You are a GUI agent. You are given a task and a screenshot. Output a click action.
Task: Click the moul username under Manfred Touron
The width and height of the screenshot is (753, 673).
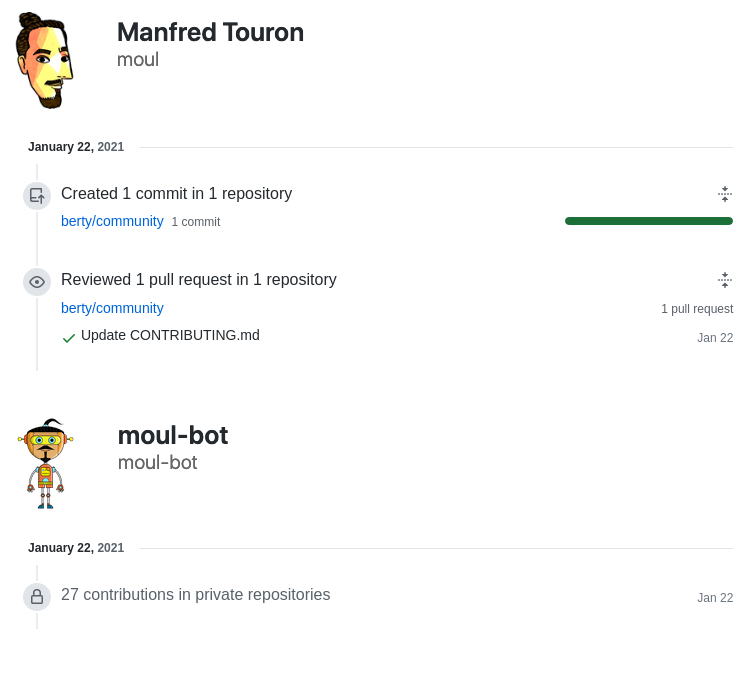(x=138, y=59)
